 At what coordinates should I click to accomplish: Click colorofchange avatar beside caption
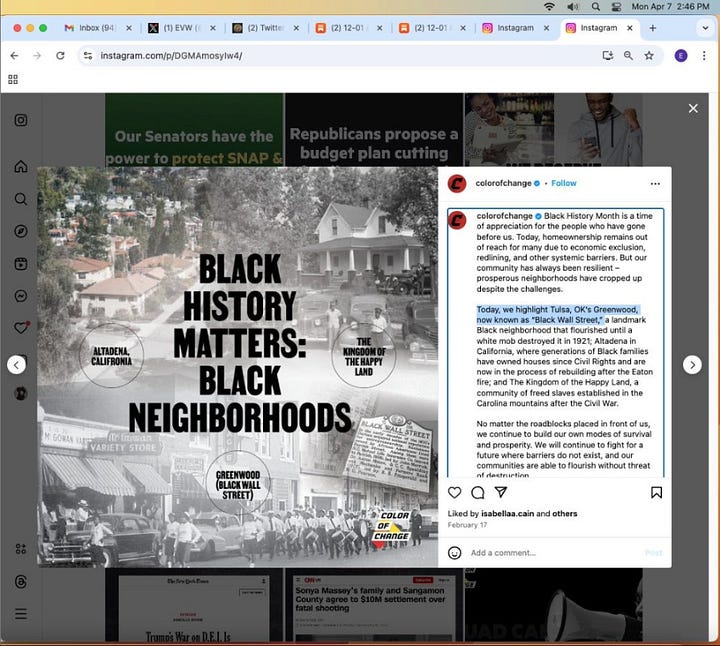point(457,220)
